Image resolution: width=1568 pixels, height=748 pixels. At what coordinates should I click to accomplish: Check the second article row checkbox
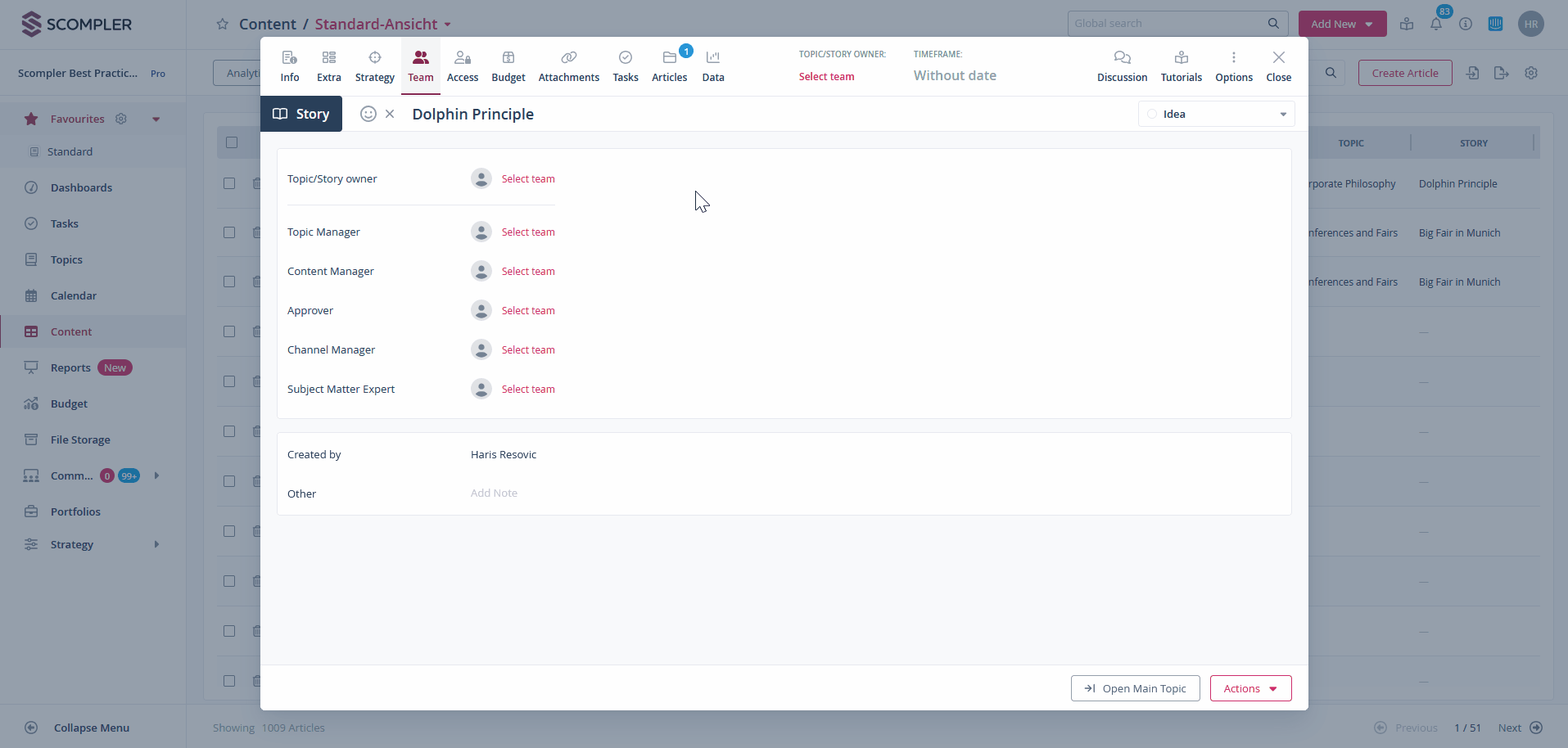coord(229,232)
